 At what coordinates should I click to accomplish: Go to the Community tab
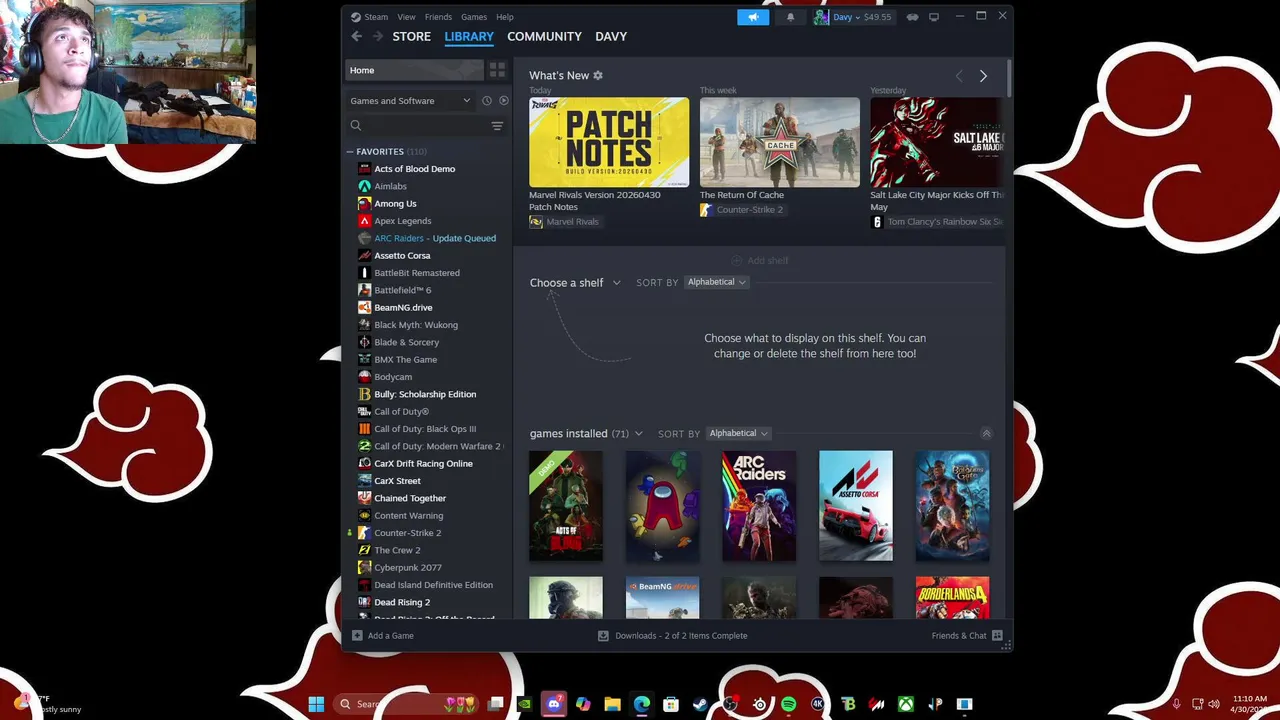(x=544, y=36)
